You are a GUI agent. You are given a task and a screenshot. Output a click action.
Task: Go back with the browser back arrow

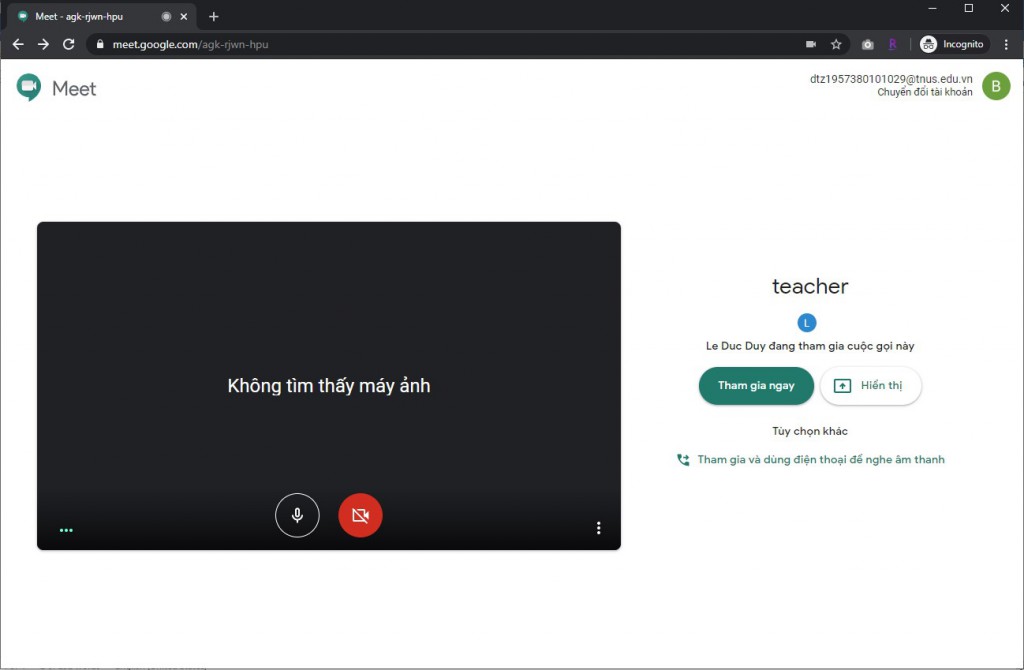18,44
